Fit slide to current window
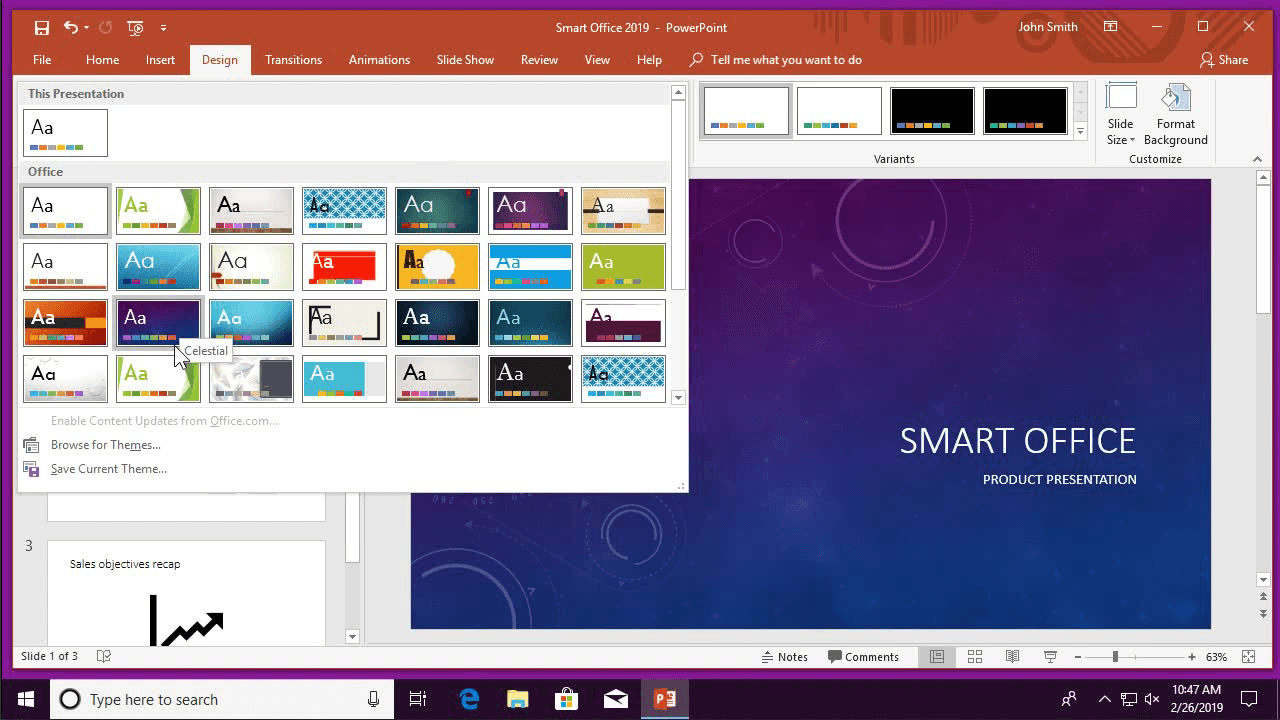1280x720 pixels. point(1247,657)
